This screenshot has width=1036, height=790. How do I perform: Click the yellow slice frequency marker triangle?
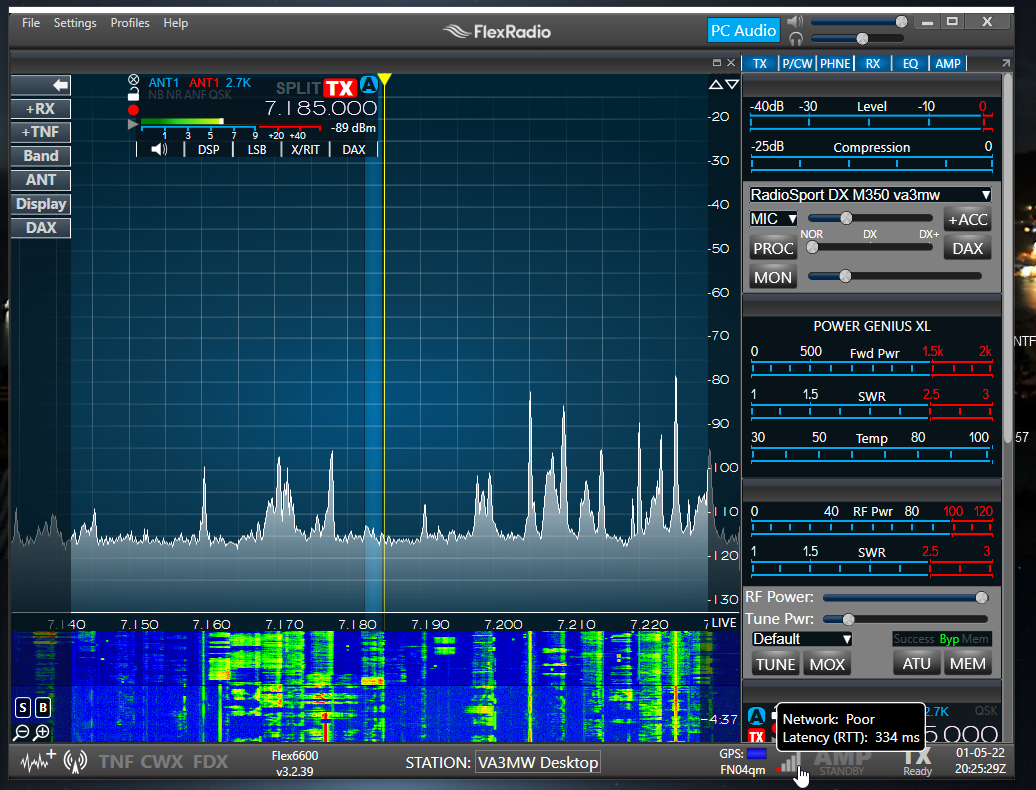click(384, 80)
